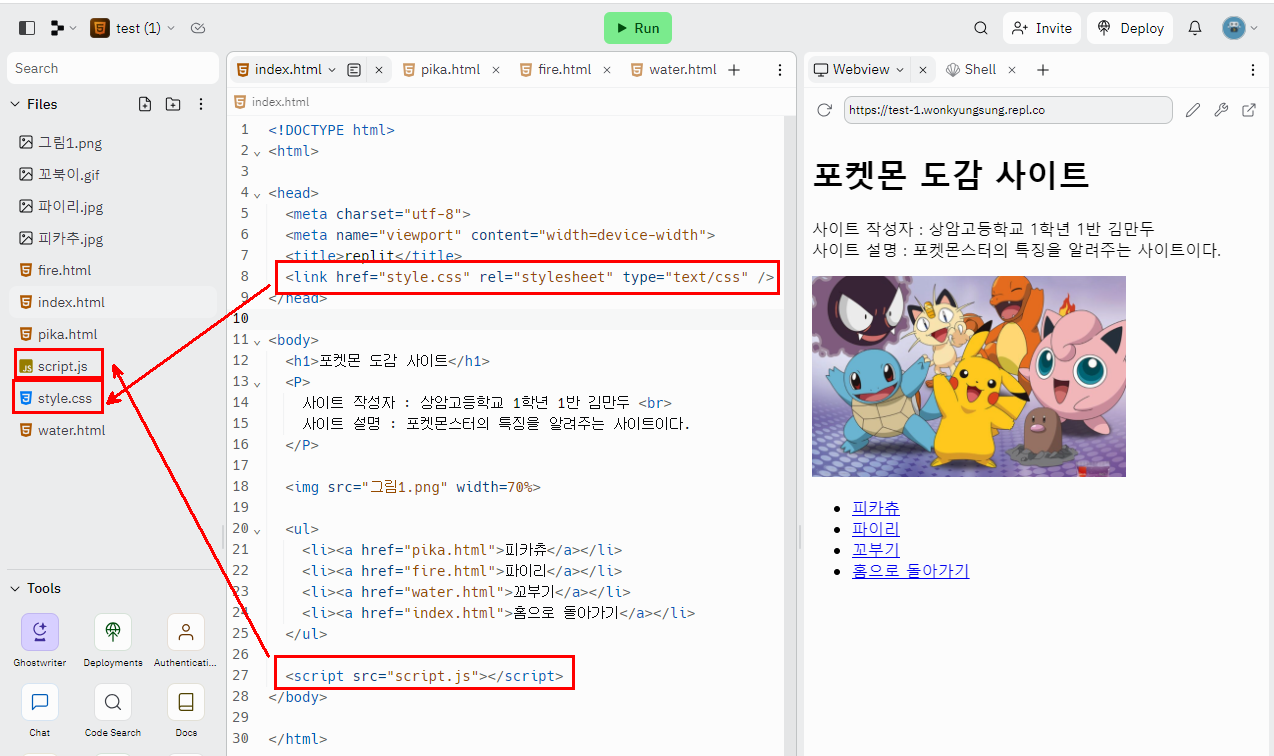Close the index.html editor tab
Viewport: 1274px width, 756px height.
[x=379, y=70]
